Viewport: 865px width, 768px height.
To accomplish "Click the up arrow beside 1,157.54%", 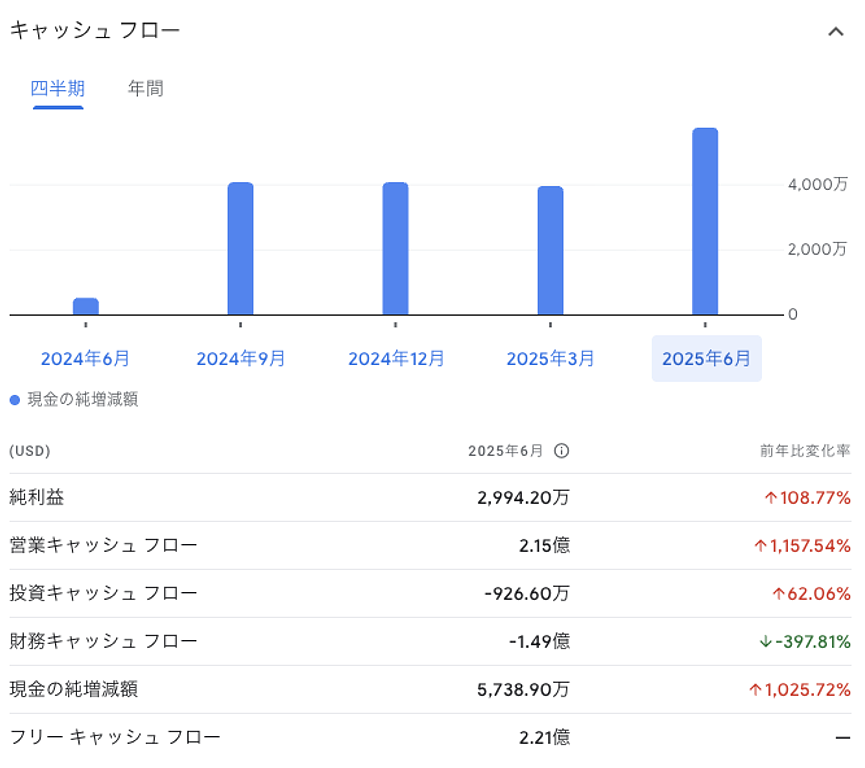I will tap(760, 546).
